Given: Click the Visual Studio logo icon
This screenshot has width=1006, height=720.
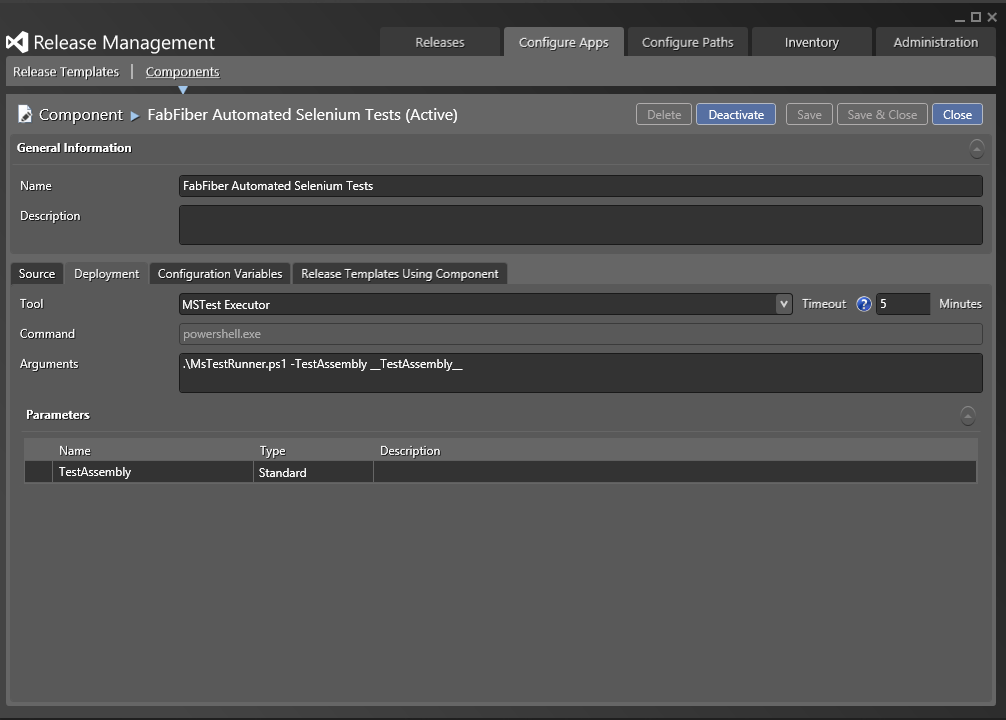Looking at the screenshot, I should click(17, 42).
